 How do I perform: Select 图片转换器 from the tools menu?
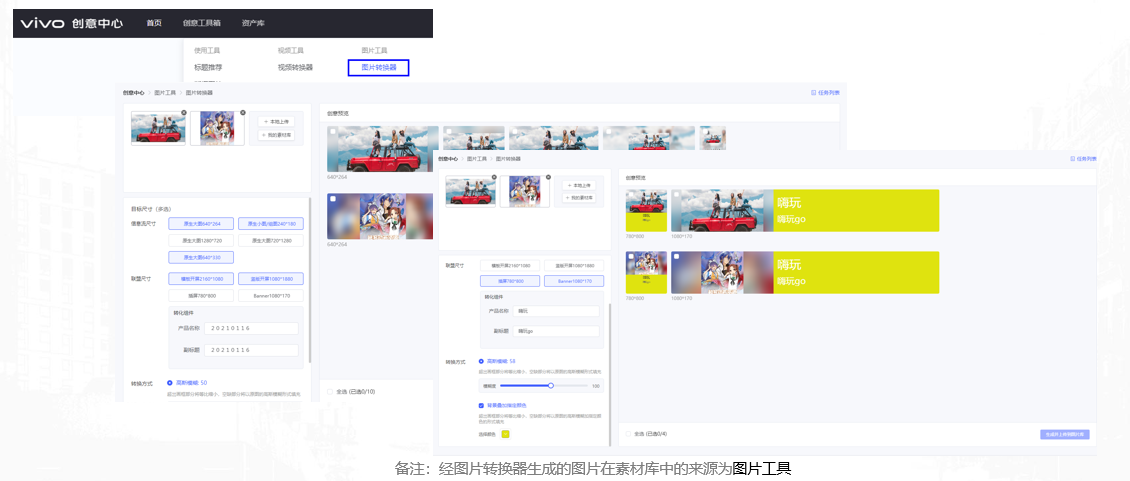378,67
